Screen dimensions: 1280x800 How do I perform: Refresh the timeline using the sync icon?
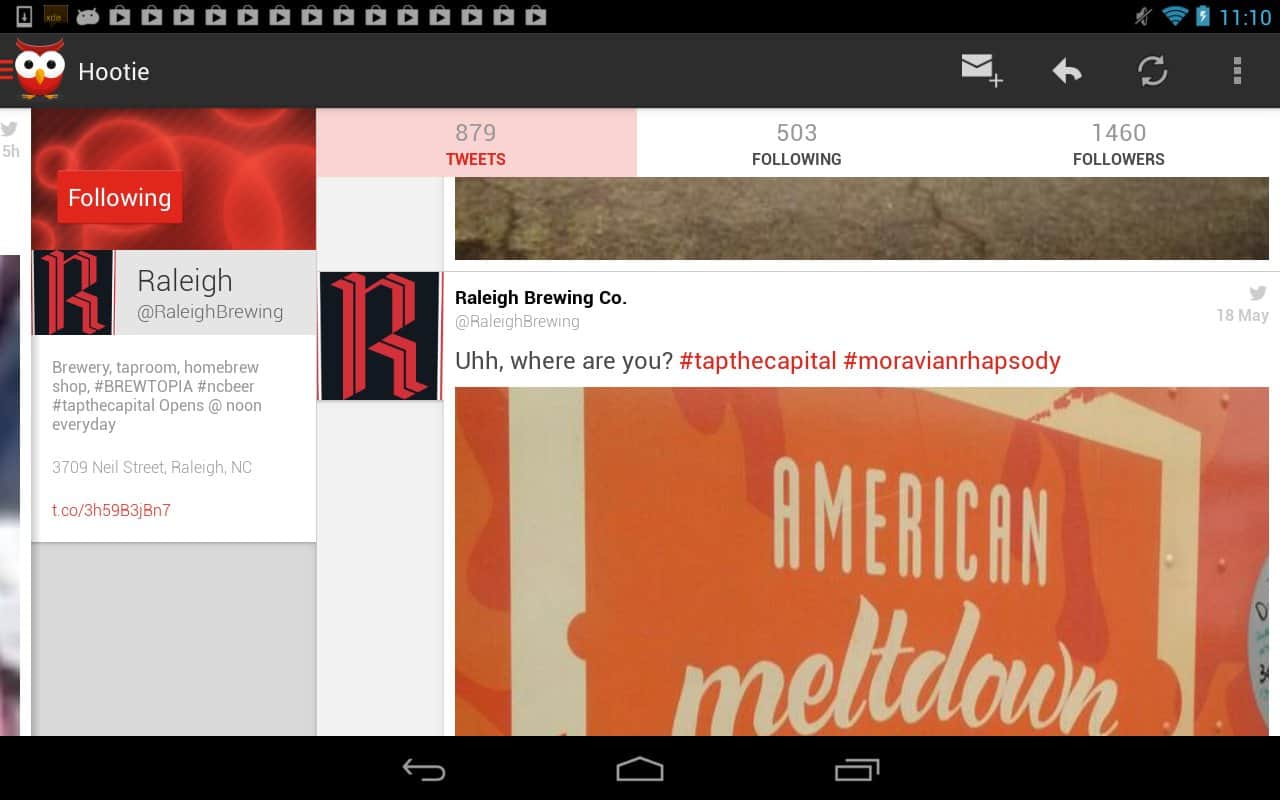pos(1152,70)
